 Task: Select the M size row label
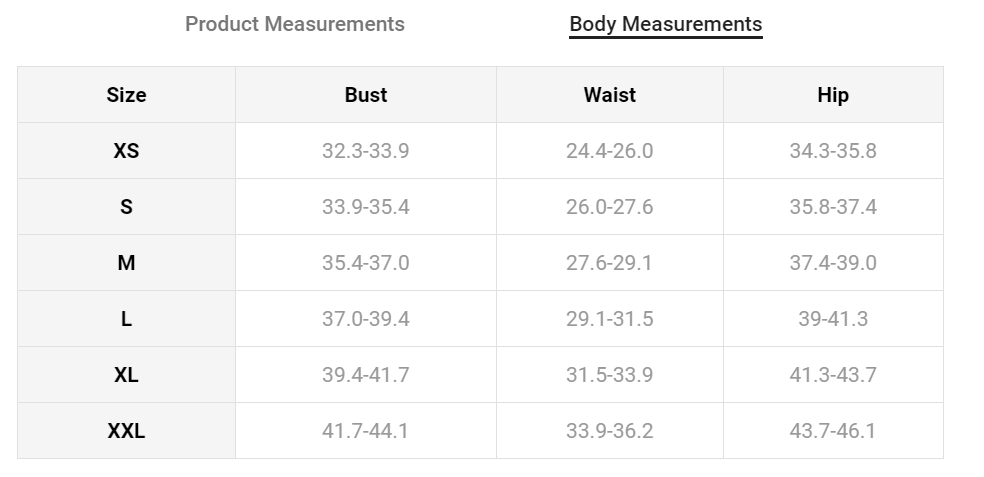tap(126, 263)
